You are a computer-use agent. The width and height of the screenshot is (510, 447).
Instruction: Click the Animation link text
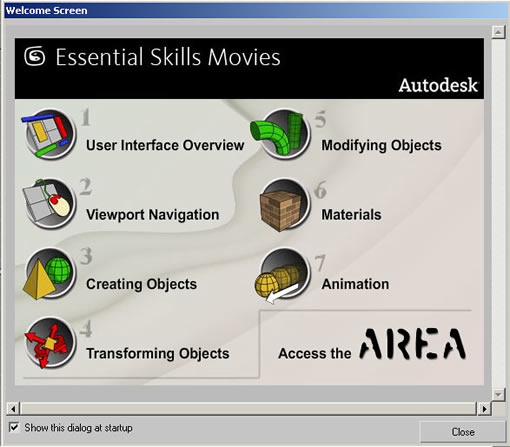coord(355,284)
